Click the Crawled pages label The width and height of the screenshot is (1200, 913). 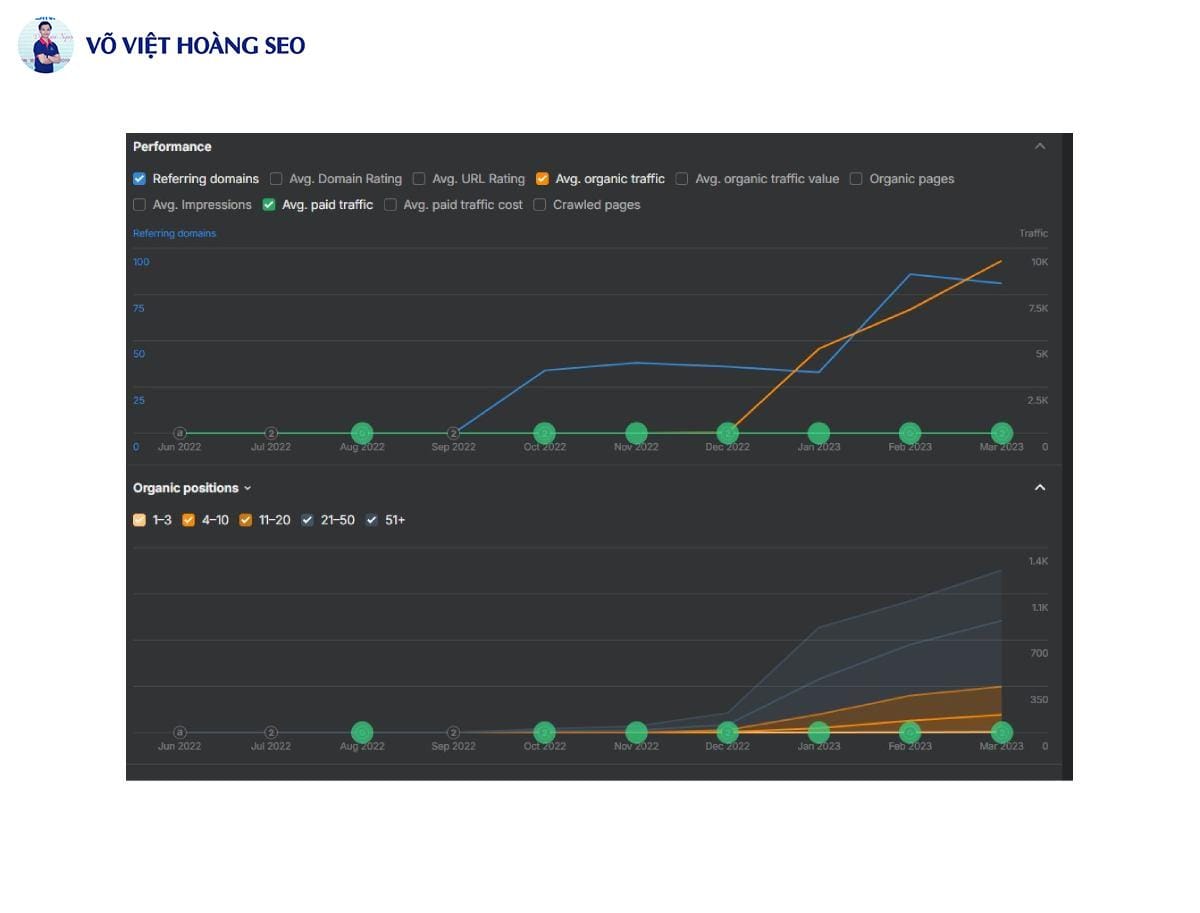tap(596, 205)
